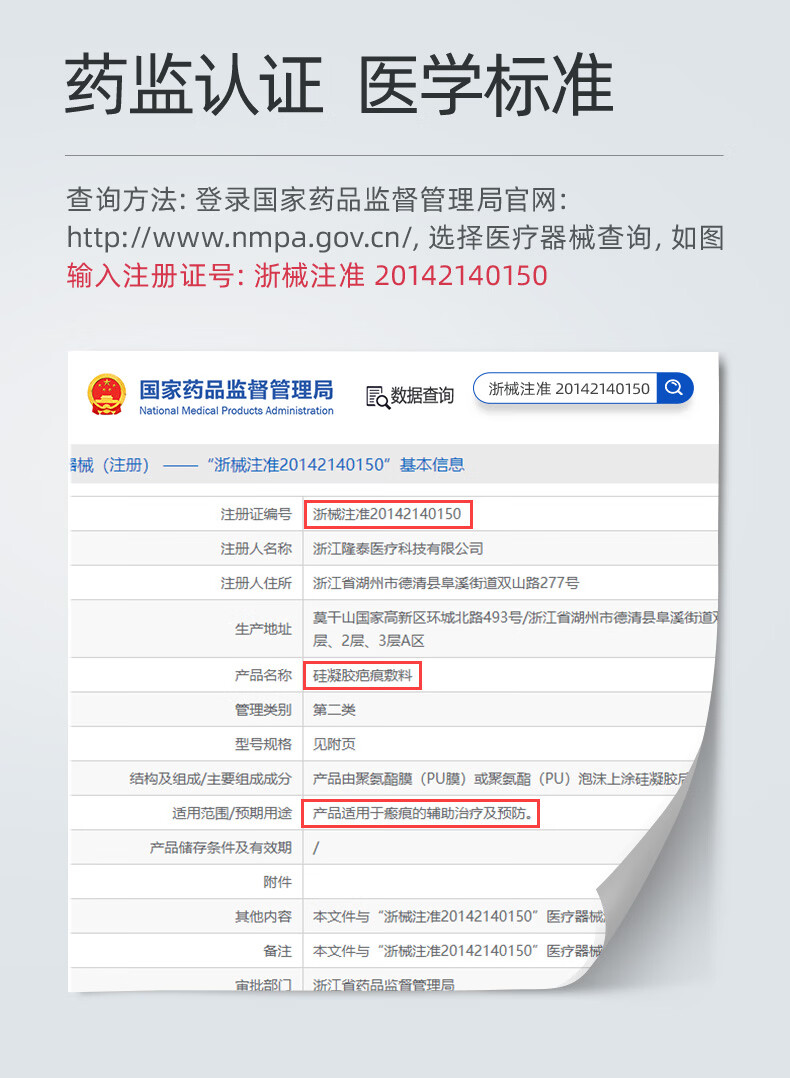Image resolution: width=790 pixels, height=1078 pixels.
Task: Open the 国家药品监督管理局 site title
Action: point(236,389)
